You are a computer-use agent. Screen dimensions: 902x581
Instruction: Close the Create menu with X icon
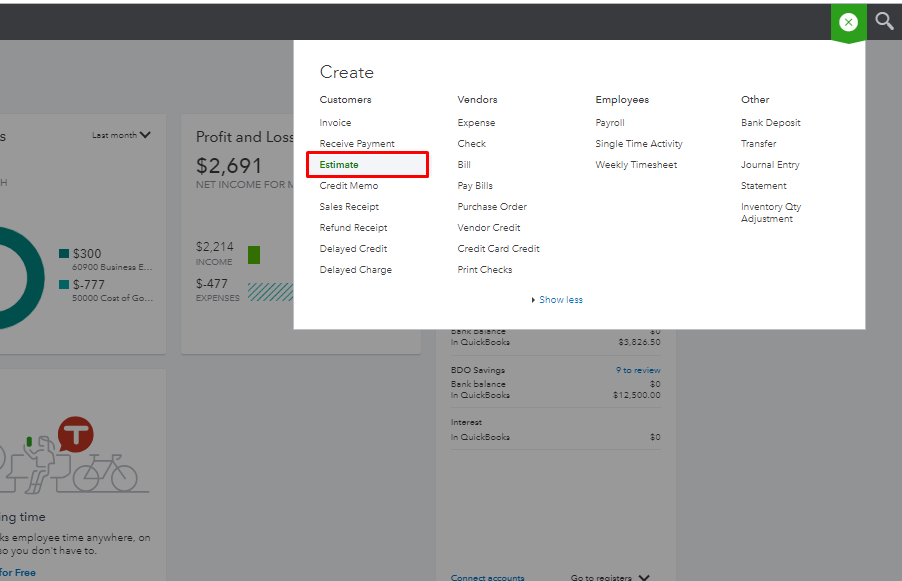848,21
